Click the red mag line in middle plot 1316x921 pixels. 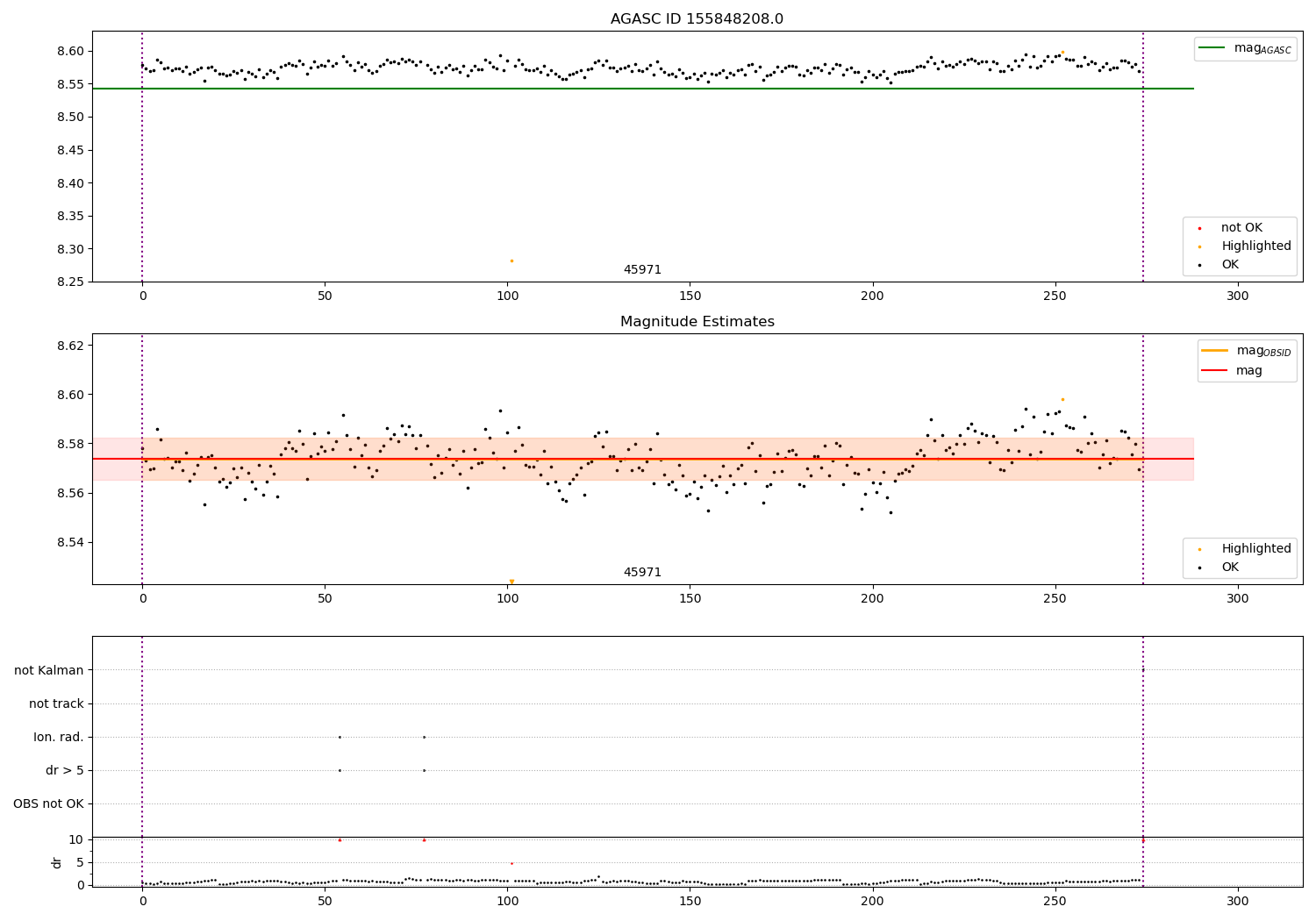[x=643, y=459]
